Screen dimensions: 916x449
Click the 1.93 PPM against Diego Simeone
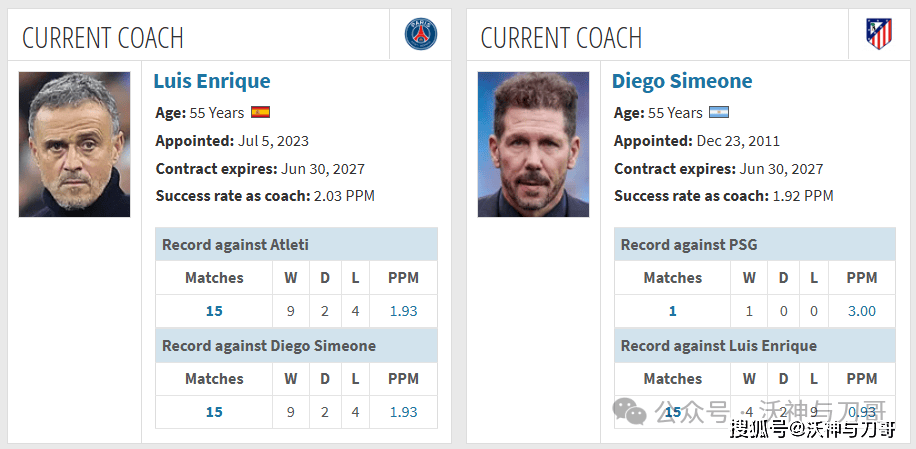403,412
